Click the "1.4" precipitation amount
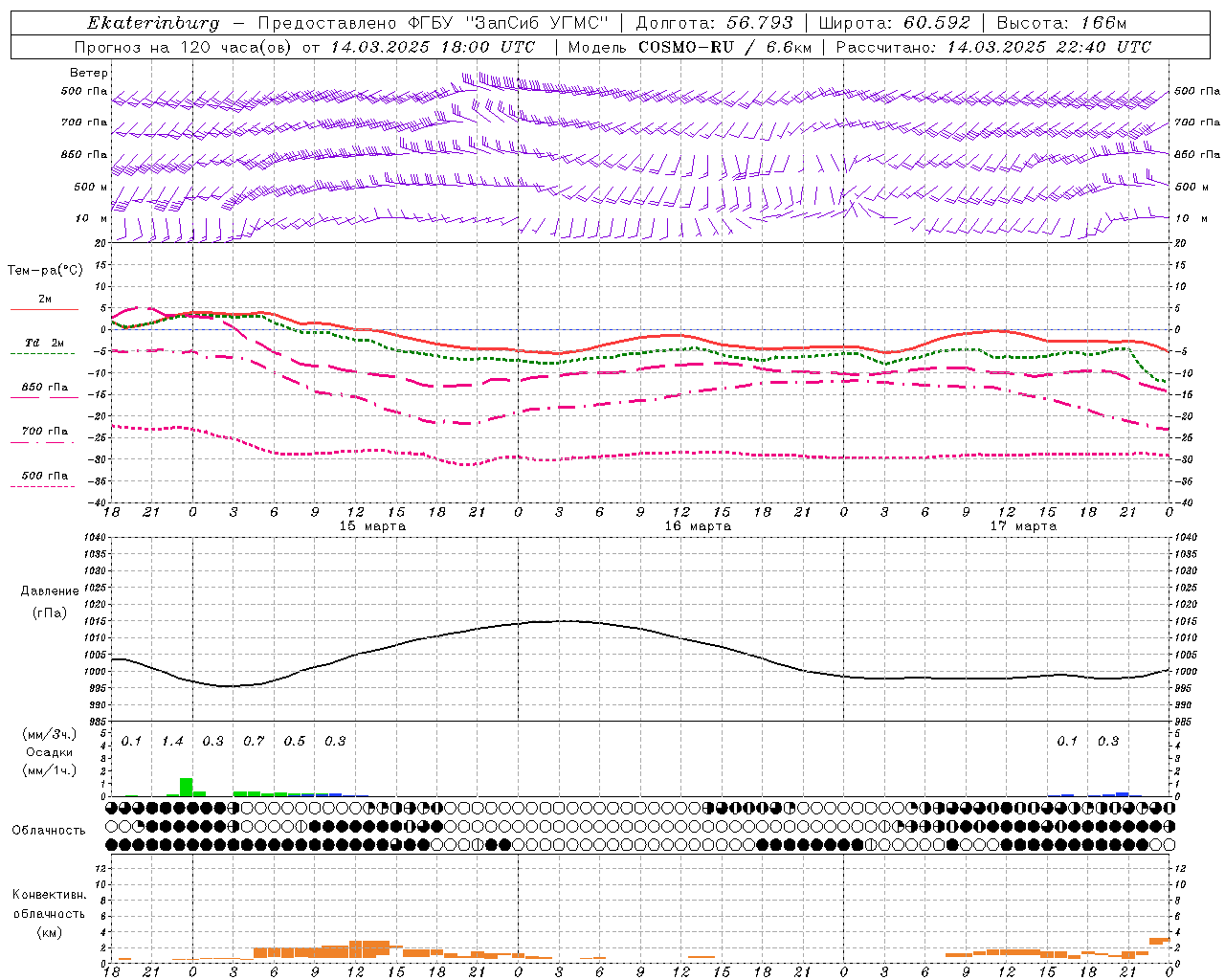Screen dimensions: 1225x980 pyautogui.click(x=172, y=741)
